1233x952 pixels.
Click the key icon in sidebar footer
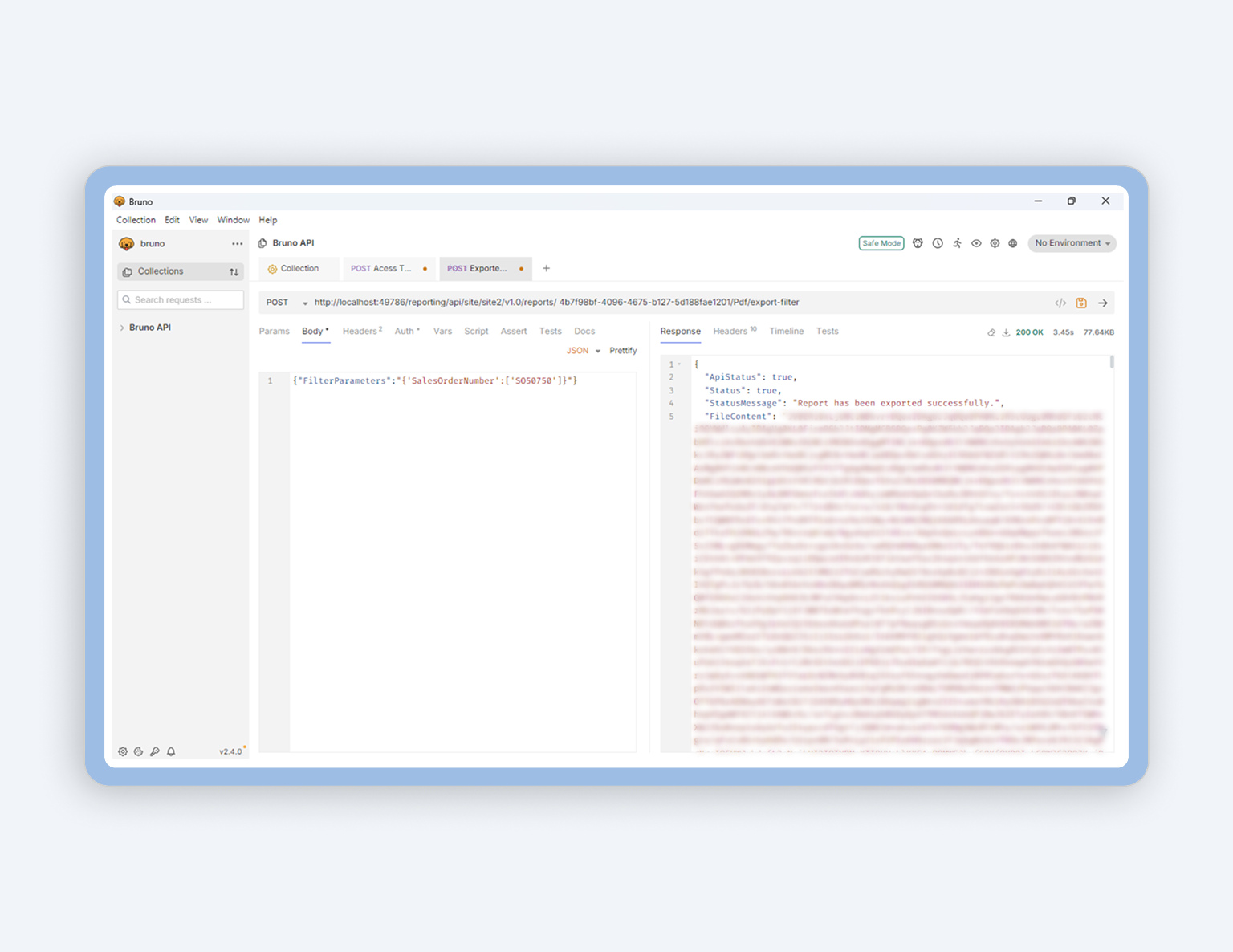pyautogui.click(x=155, y=751)
